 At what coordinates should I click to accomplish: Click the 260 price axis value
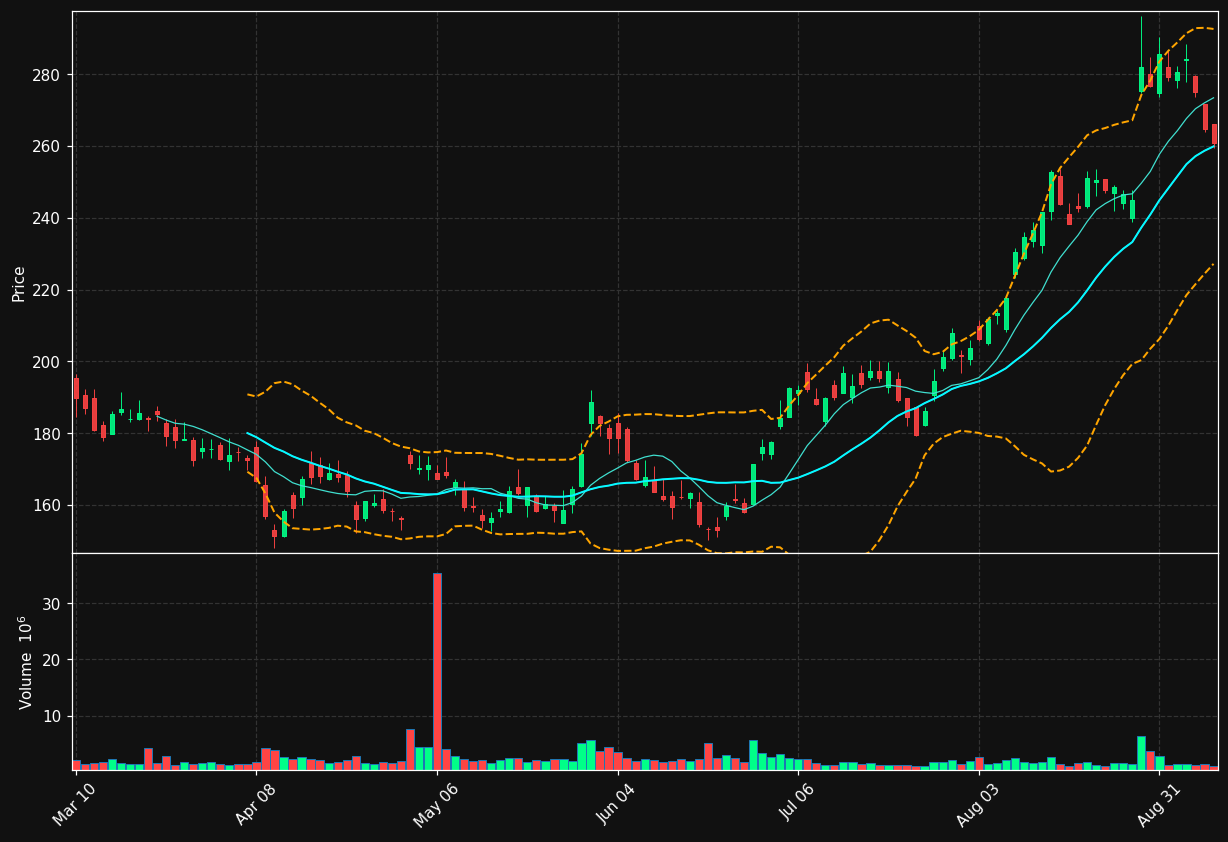[48, 146]
